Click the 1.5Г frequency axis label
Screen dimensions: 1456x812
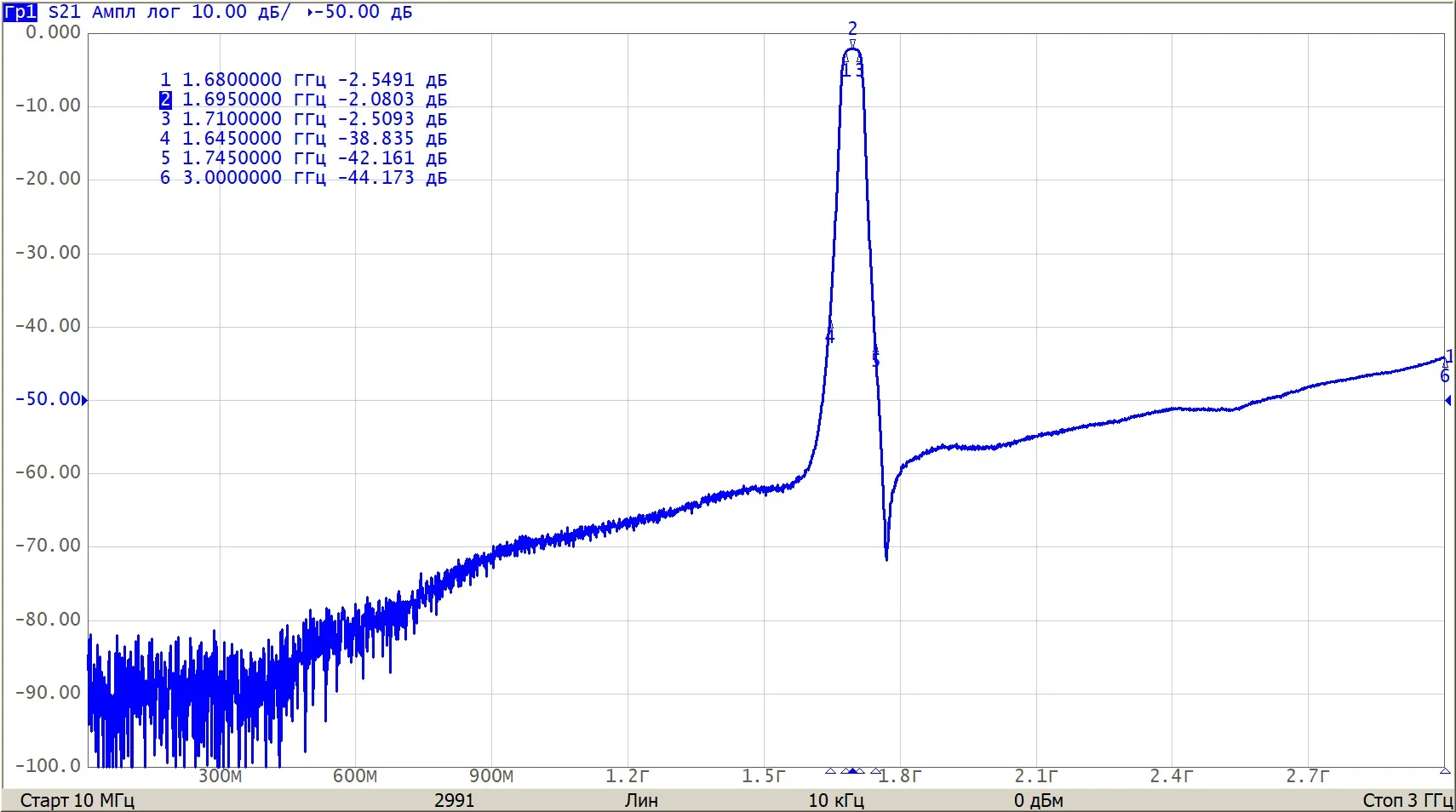pyautogui.click(x=764, y=776)
